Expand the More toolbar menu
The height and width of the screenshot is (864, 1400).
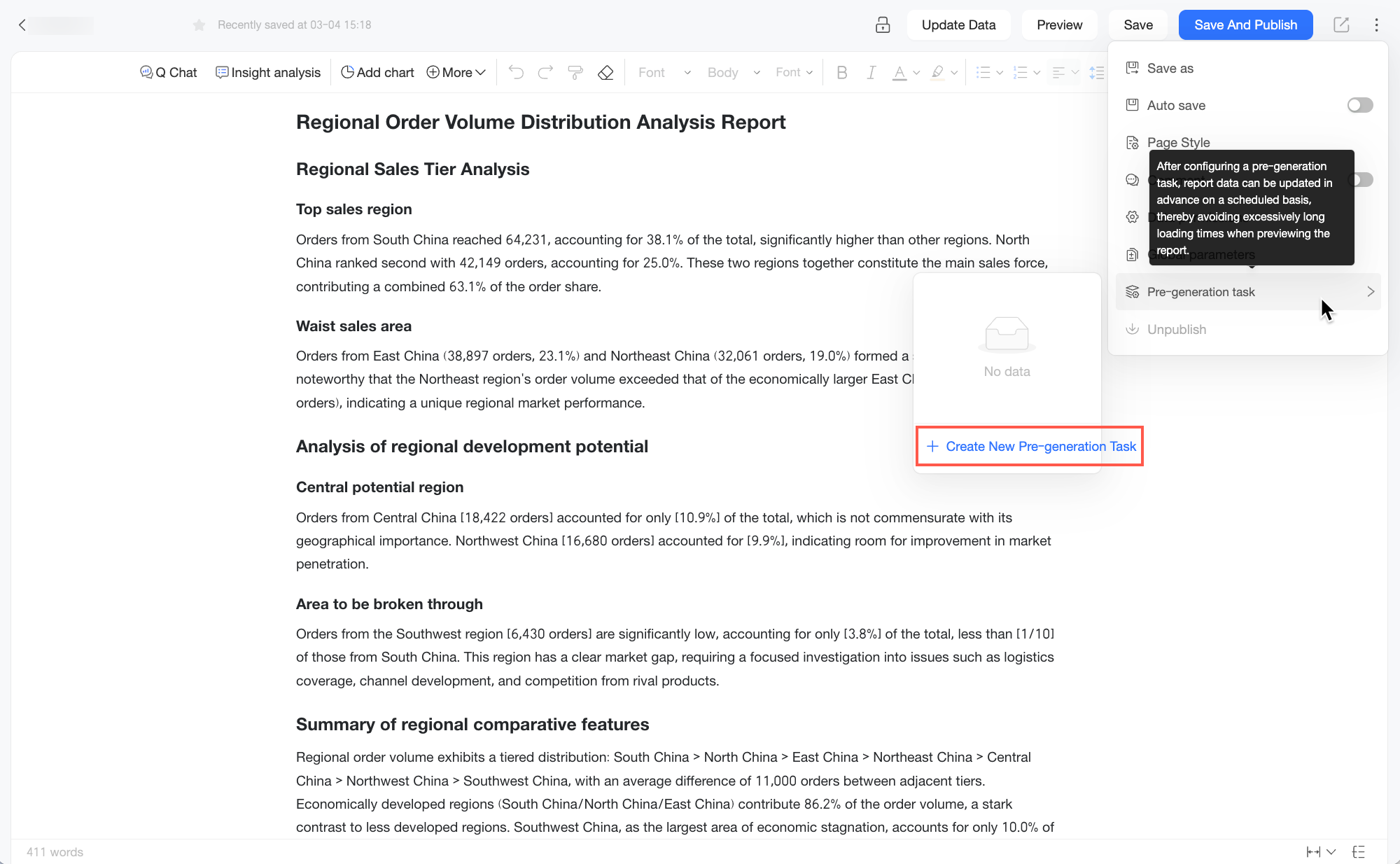tap(456, 72)
